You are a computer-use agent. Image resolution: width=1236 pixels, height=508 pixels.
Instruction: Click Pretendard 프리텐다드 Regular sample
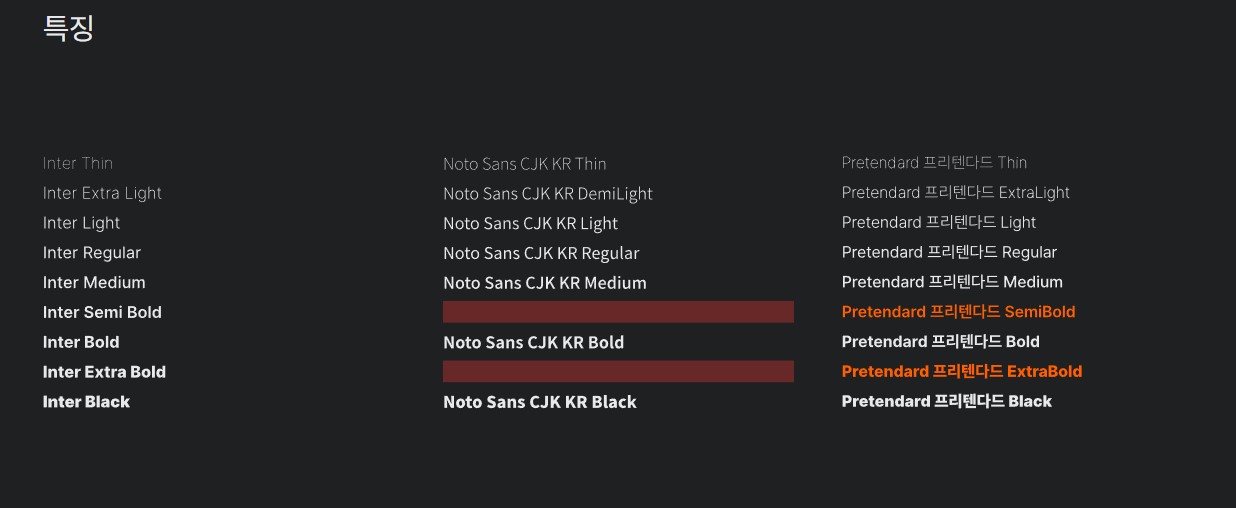click(x=949, y=252)
